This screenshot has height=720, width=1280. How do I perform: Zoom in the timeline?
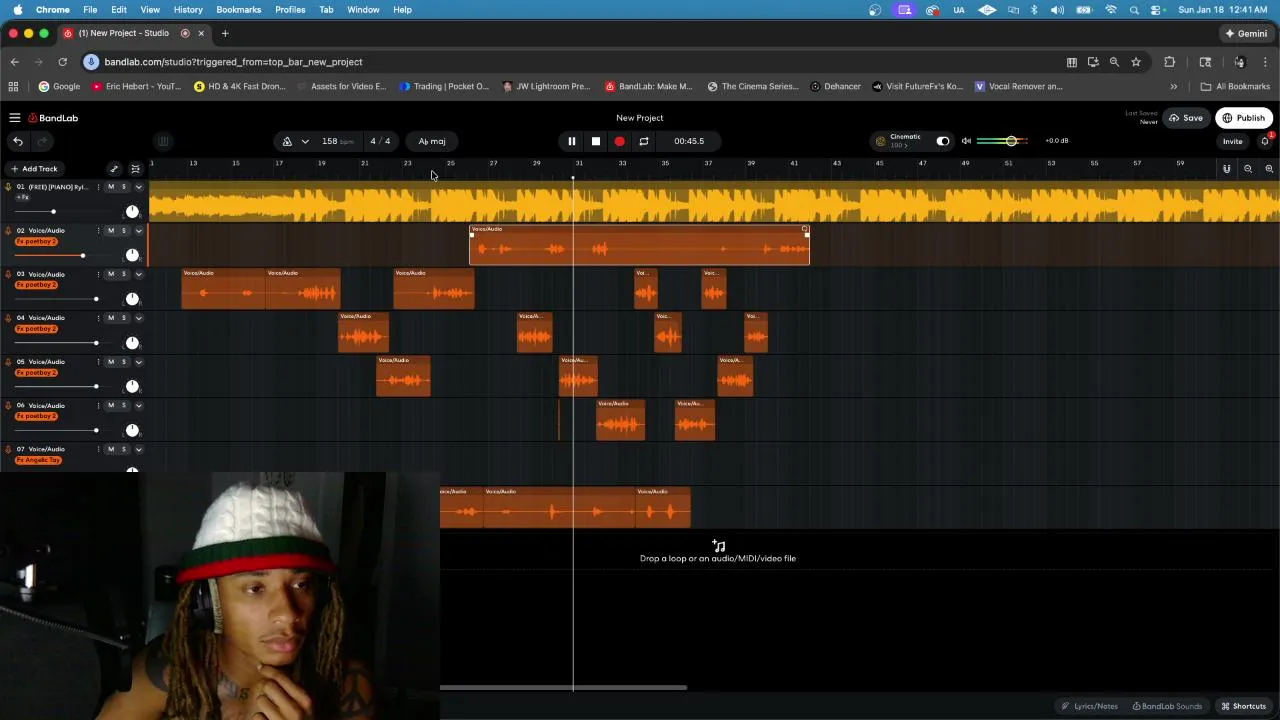(1269, 169)
